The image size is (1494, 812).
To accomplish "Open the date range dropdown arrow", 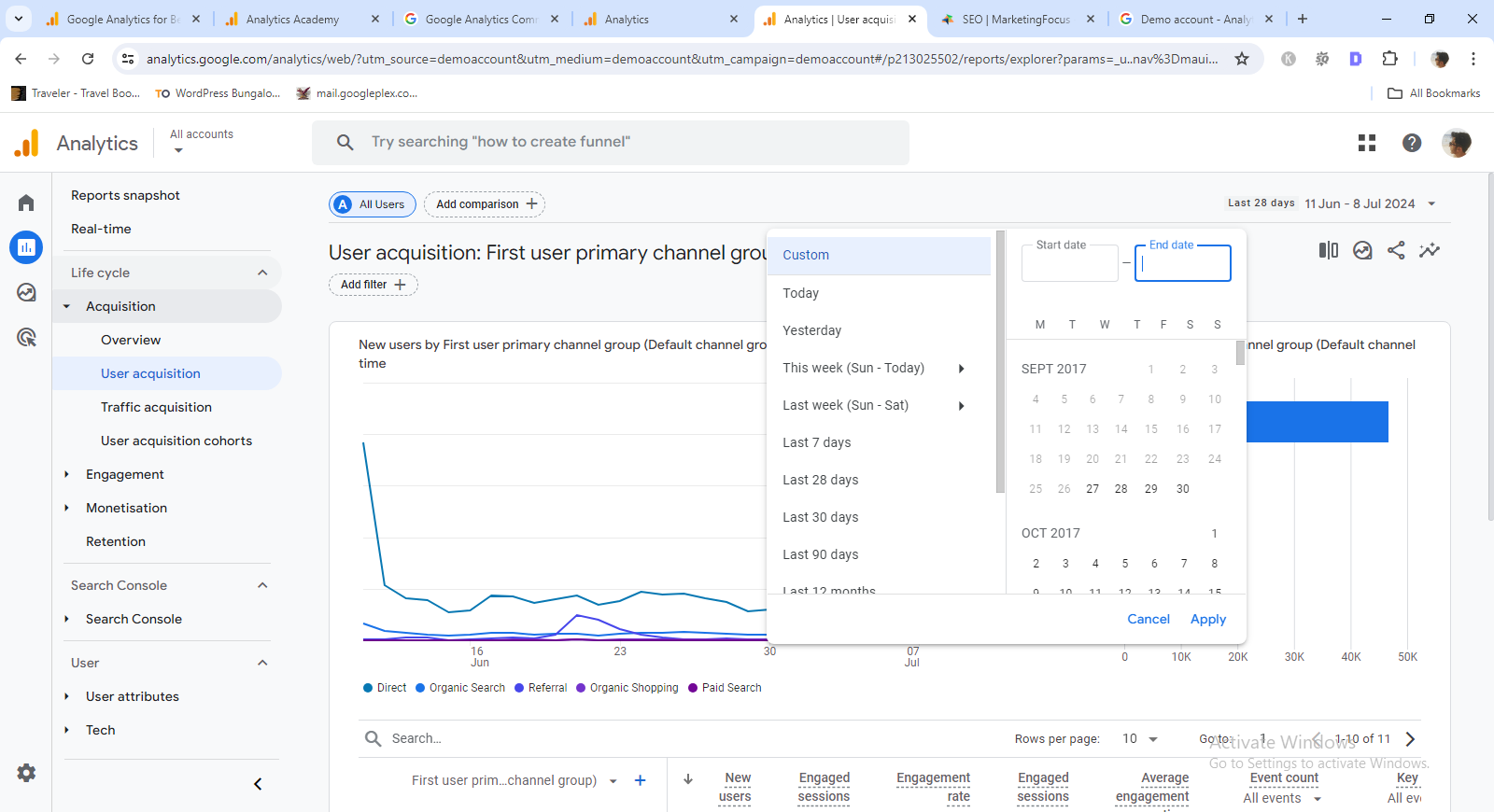I will pos(1431,203).
